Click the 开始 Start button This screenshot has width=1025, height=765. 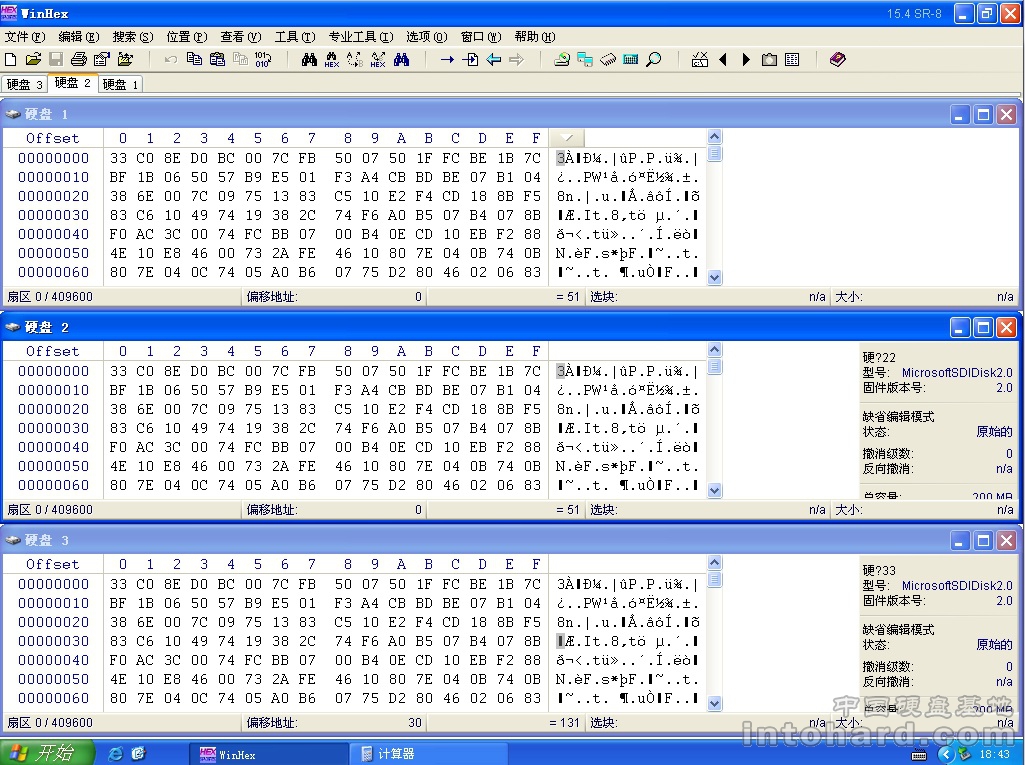[46, 754]
